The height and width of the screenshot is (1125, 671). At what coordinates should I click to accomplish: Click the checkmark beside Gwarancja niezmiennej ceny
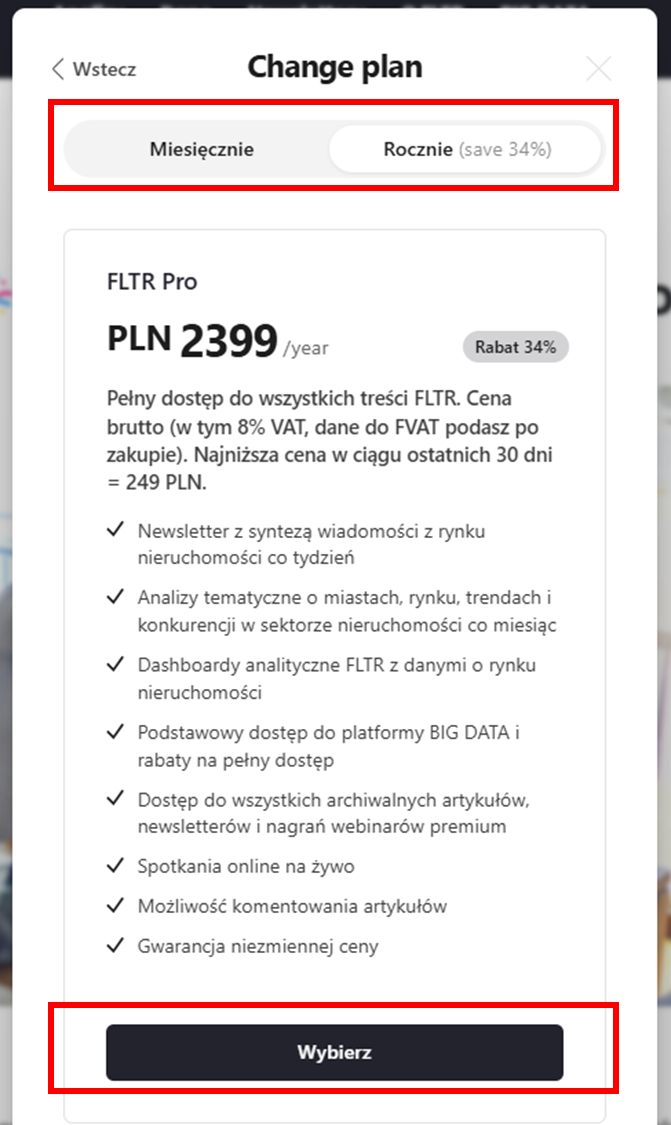tap(115, 945)
